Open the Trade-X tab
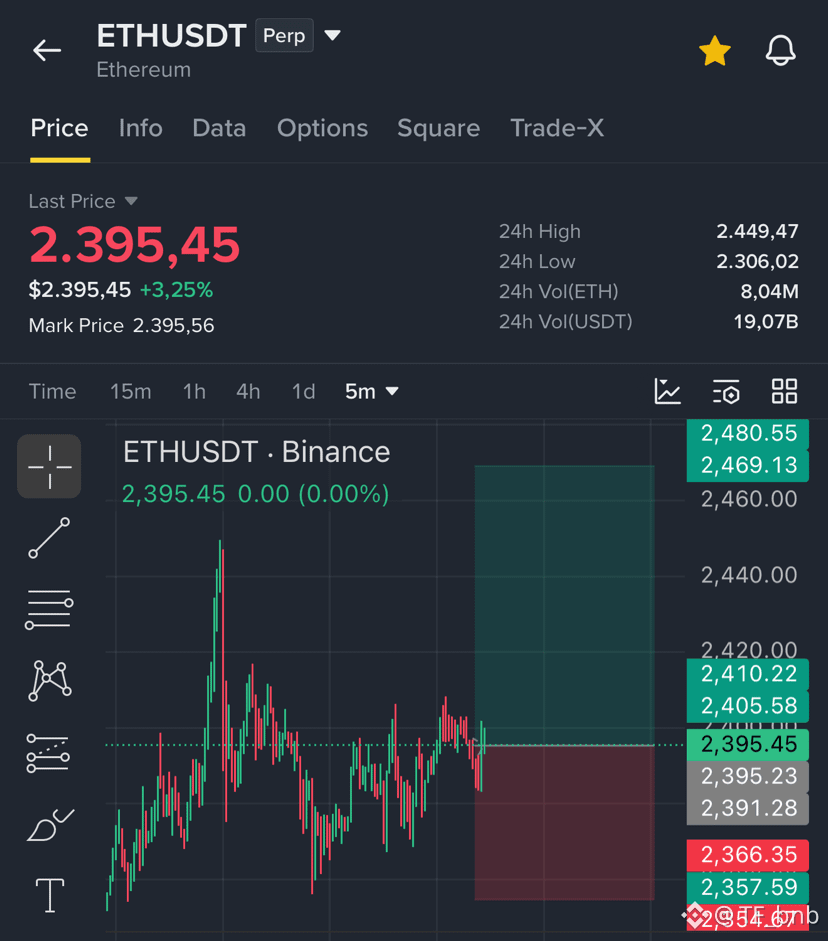Viewport: 828px width, 941px height. [557, 128]
